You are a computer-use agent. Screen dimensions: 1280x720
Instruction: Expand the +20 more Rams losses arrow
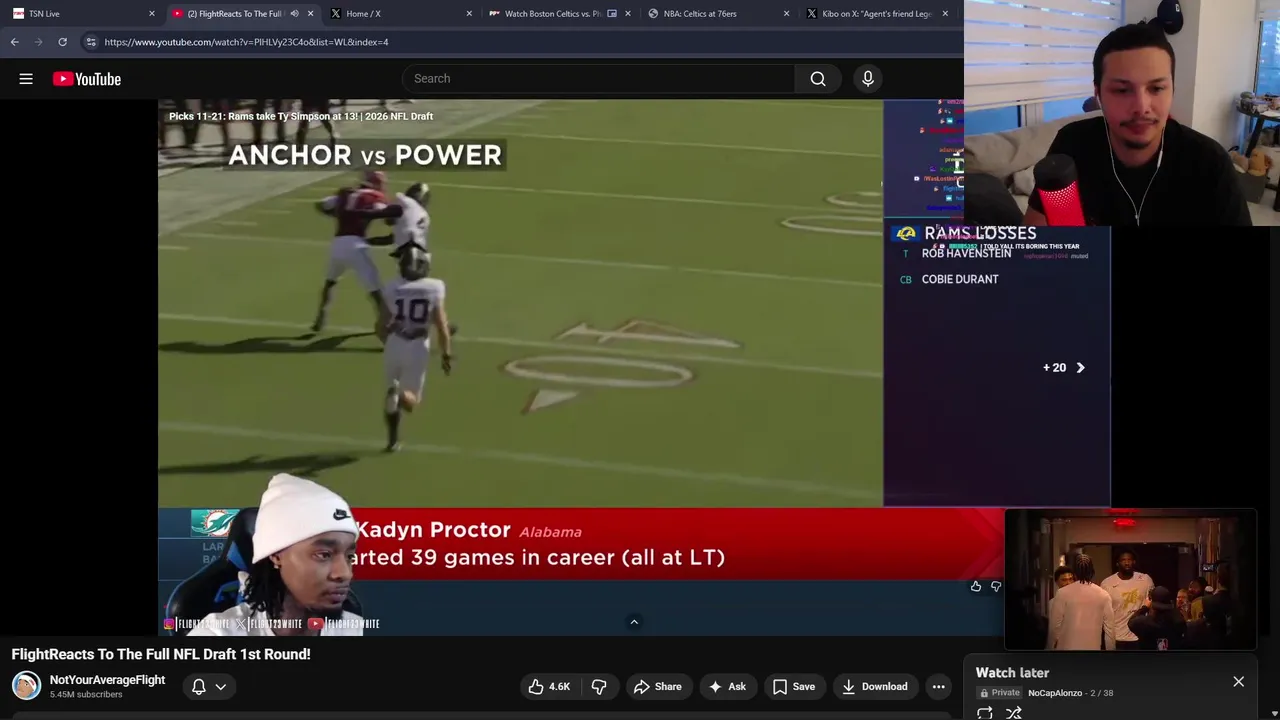[x=1080, y=368]
